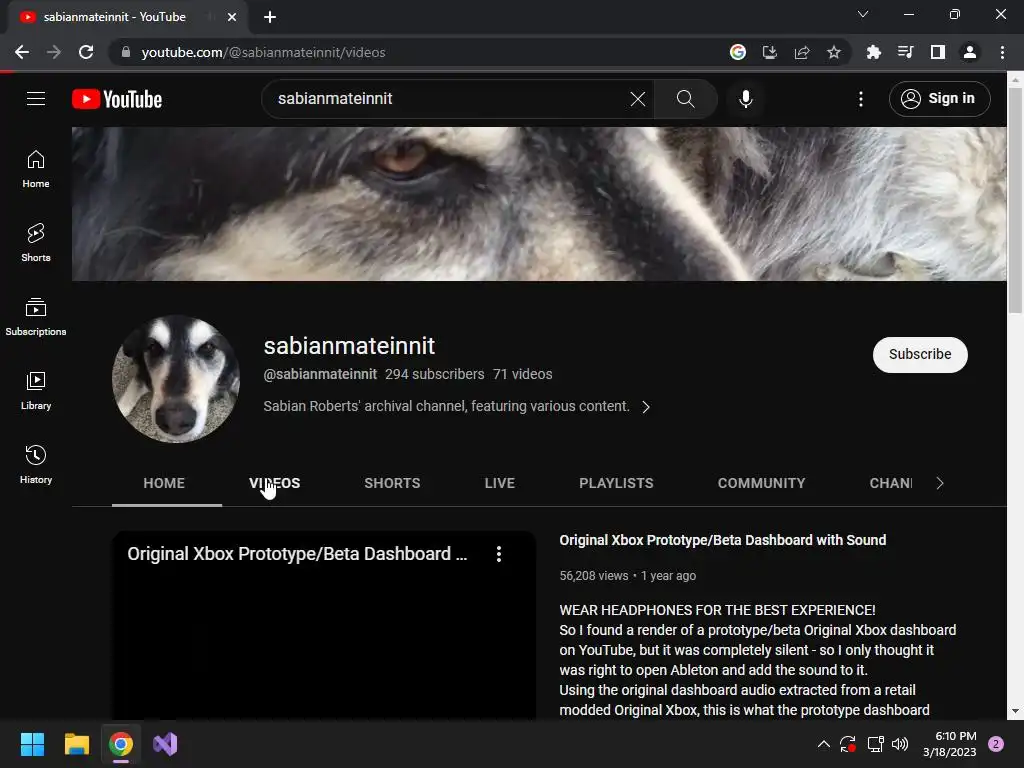Open YouTube settings three-dot menu
The image size is (1024, 768).
tap(861, 99)
